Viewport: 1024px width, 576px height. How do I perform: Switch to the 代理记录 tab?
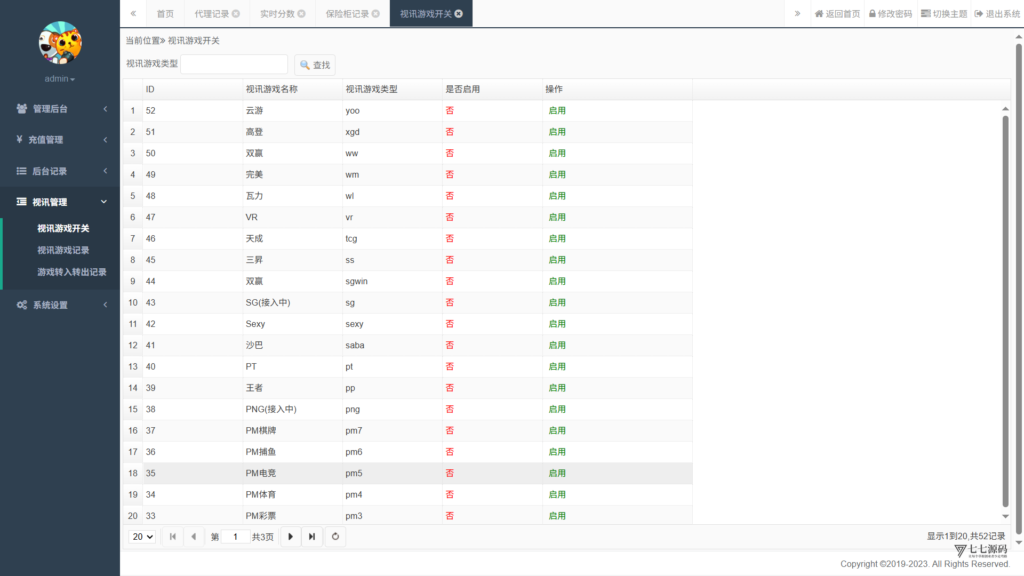[x=212, y=14]
